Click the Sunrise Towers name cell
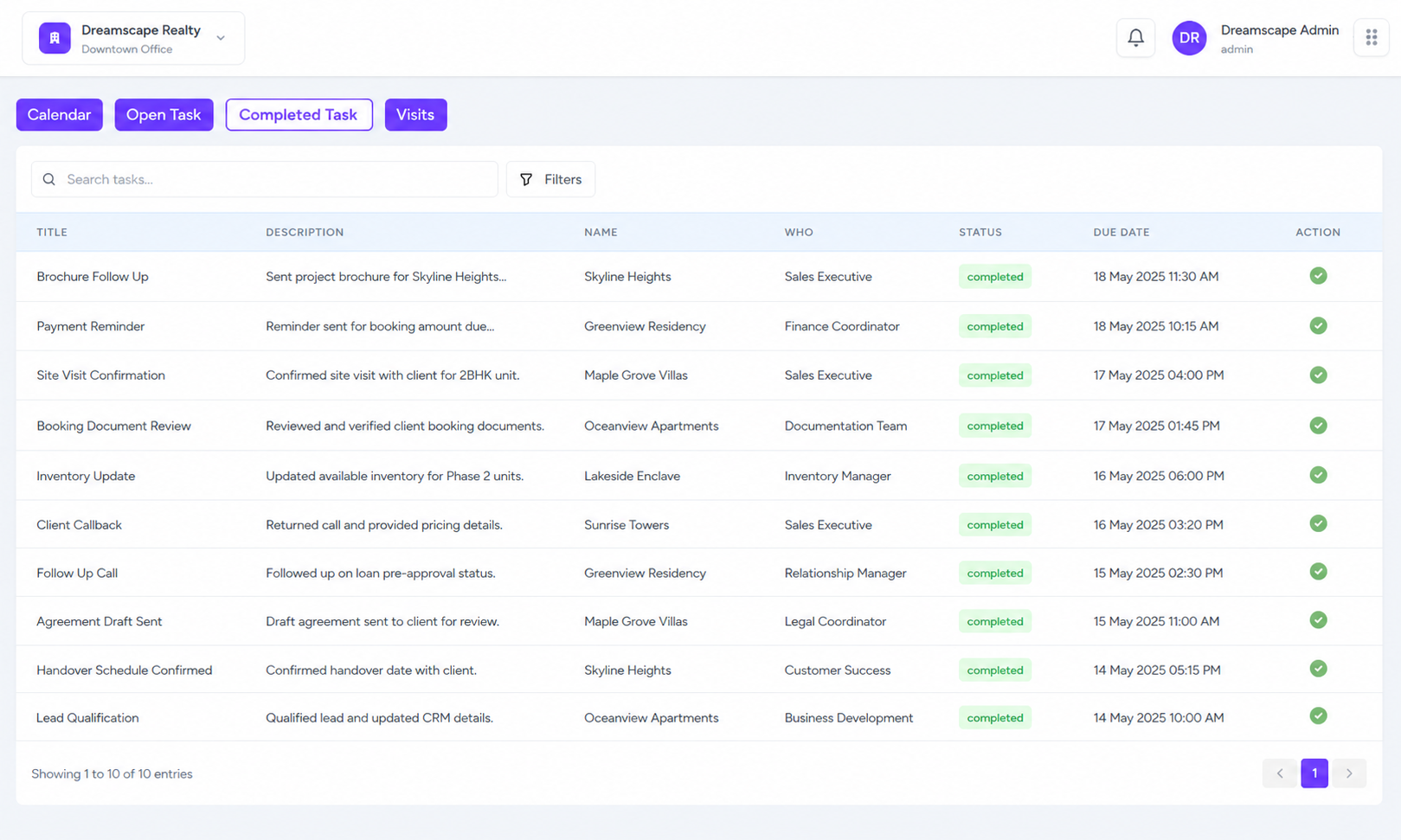Screen dimensions: 1401x840 click(627, 525)
